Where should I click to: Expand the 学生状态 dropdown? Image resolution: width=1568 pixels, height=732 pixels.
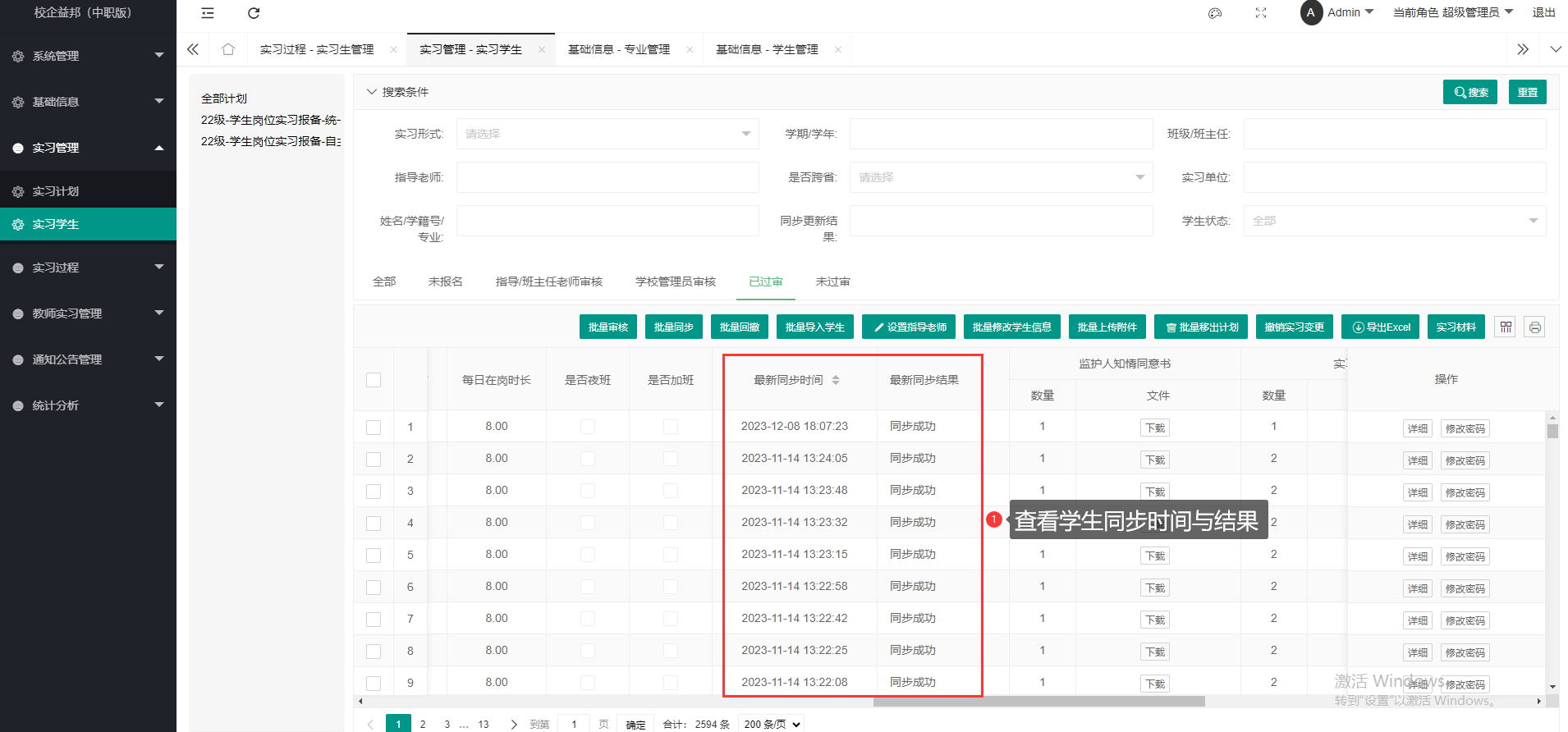1394,221
